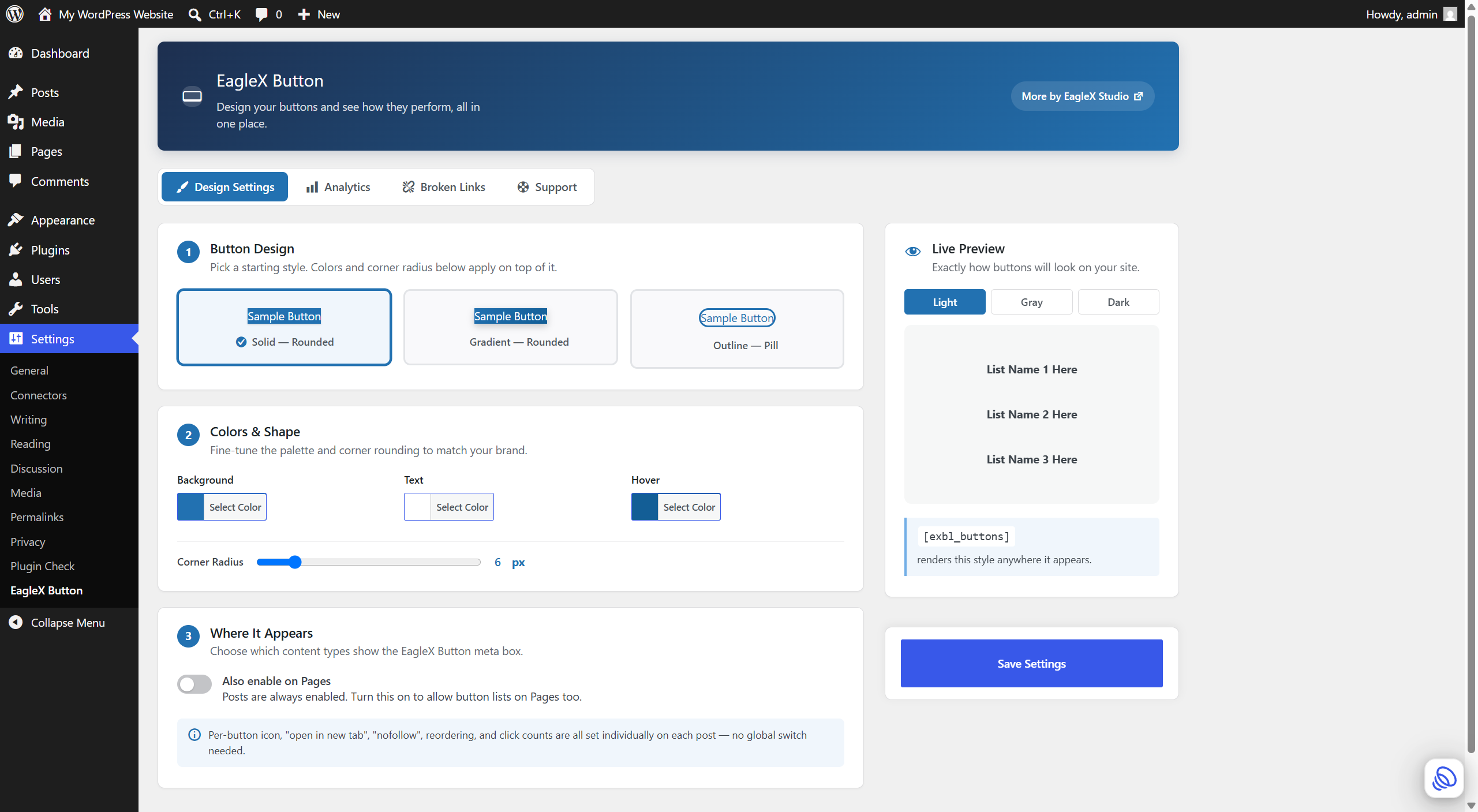Click Select Color for Text
The width and height of the screenshot is (1478, 812).
coord(462,507)
